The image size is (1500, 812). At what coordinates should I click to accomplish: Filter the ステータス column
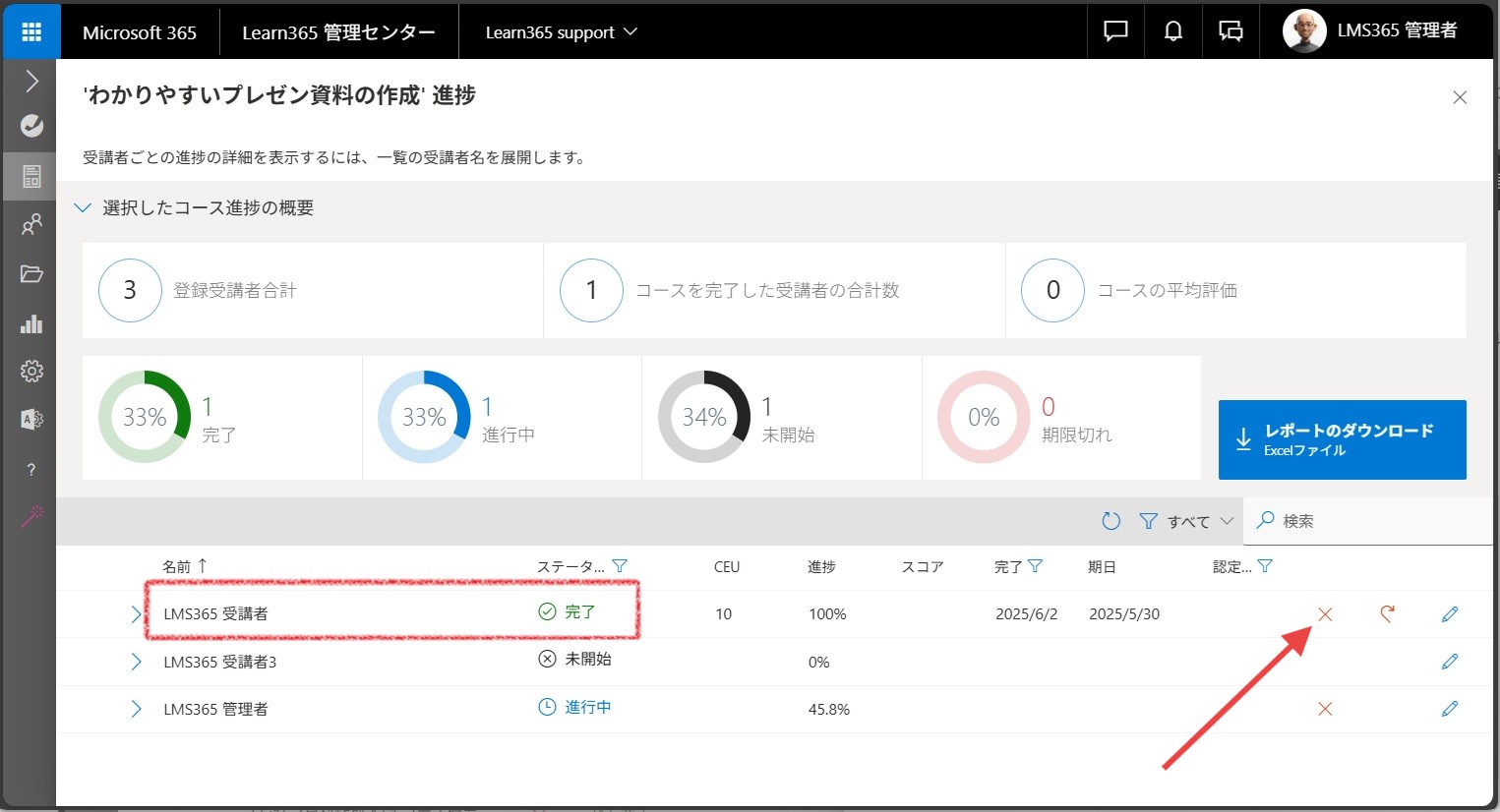[620, 566]
